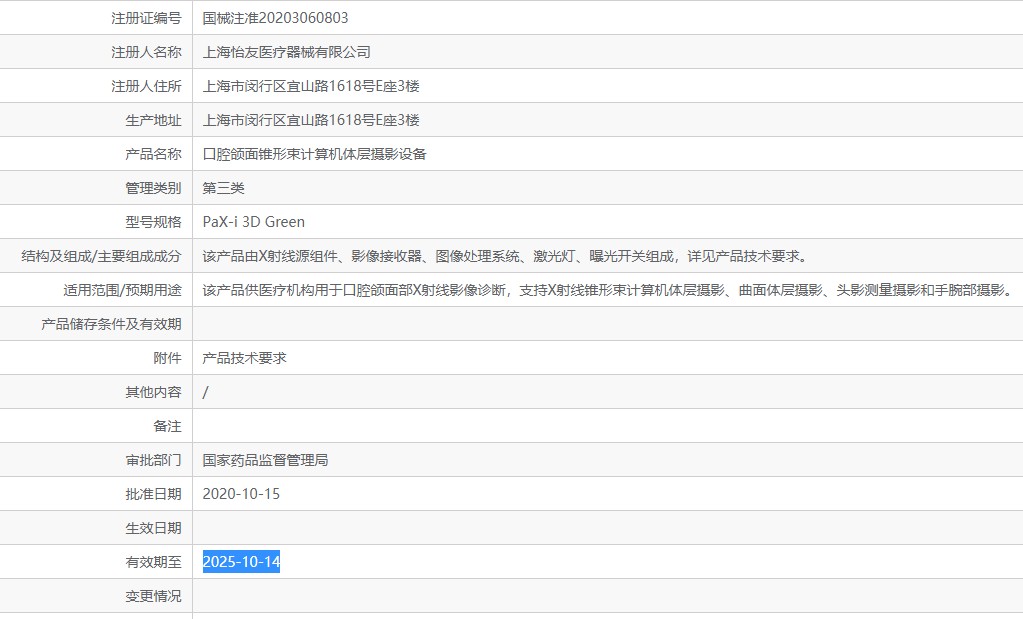Select the 审批部门 label

[x=153, y=460]
